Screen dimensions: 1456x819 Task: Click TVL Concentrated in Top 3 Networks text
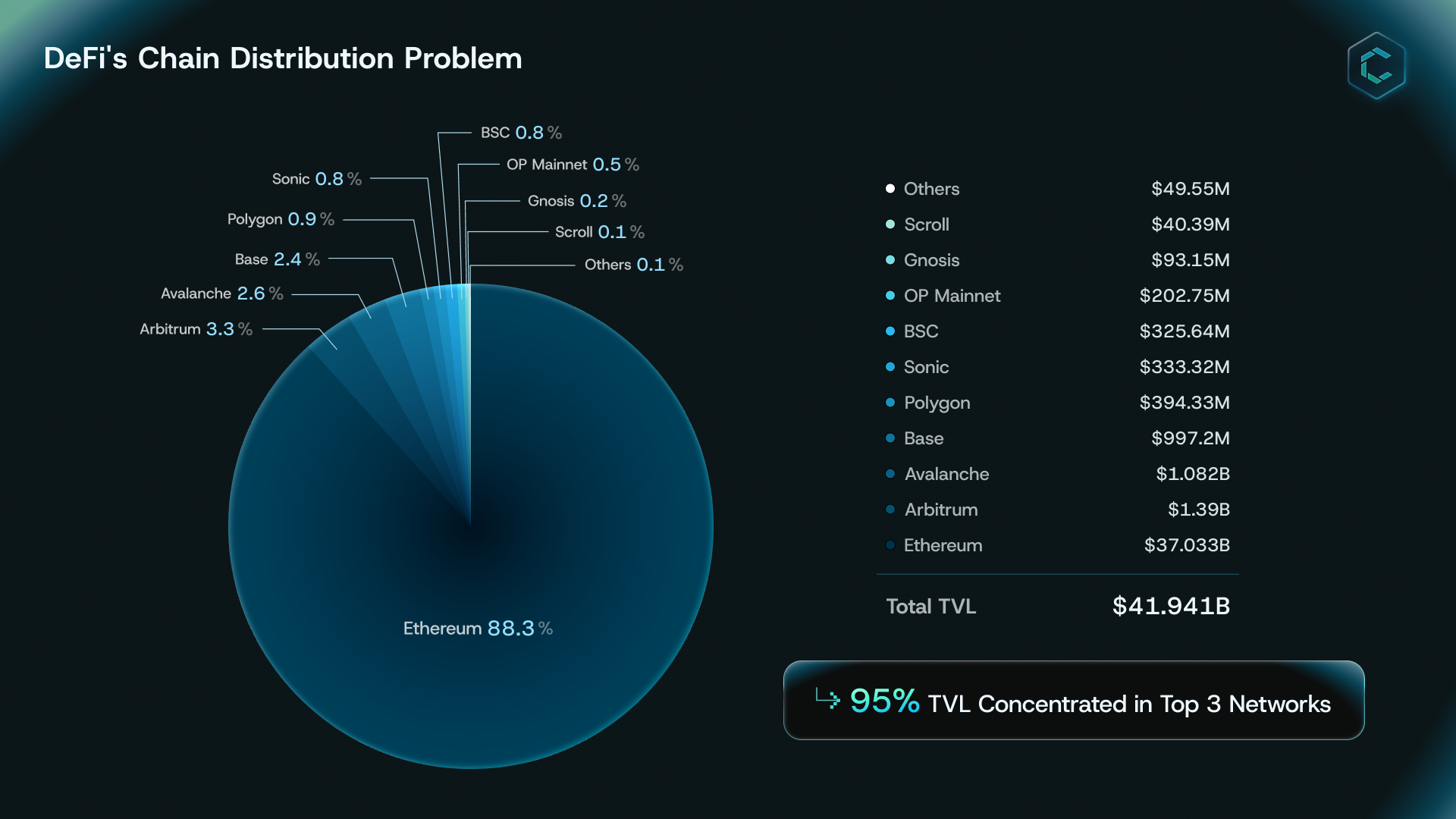tap(1129, 704)
